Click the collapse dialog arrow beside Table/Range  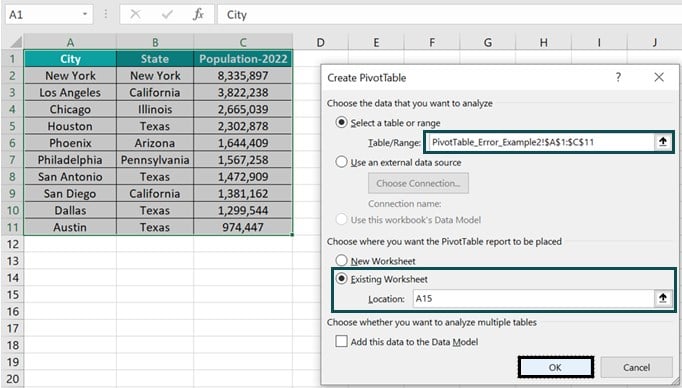(662, 142)
